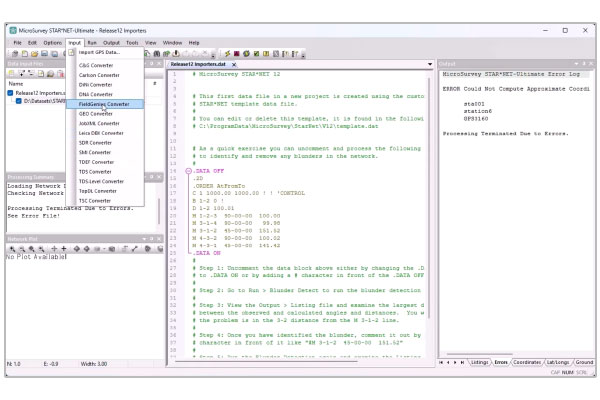Click the last output list navigation arrow
600x400 pixels.
(463, 362)
